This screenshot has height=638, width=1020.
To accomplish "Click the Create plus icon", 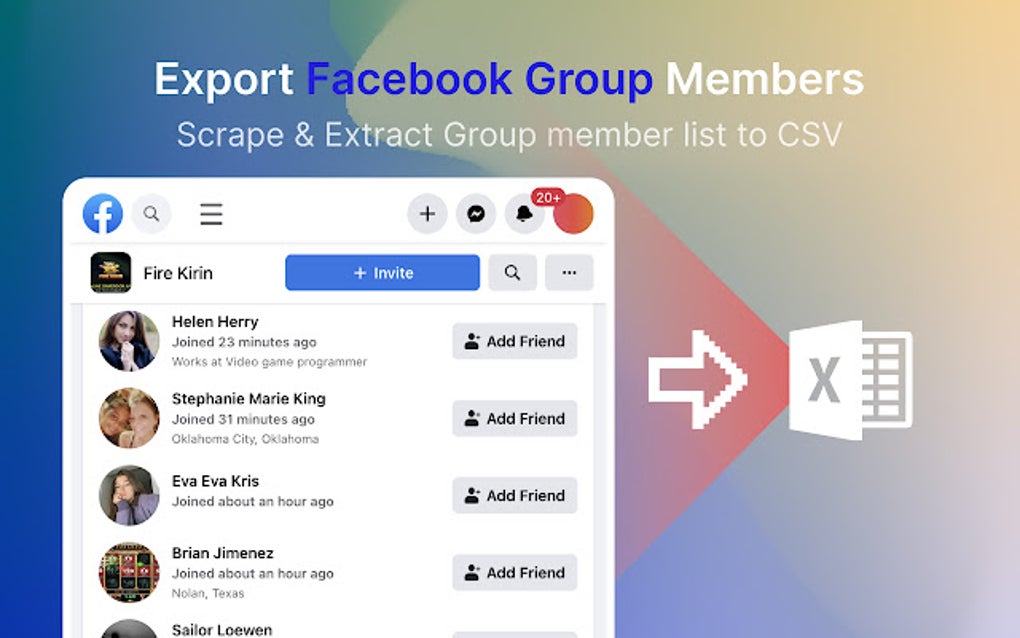I will pyautogui.click(x=427, y=213).
